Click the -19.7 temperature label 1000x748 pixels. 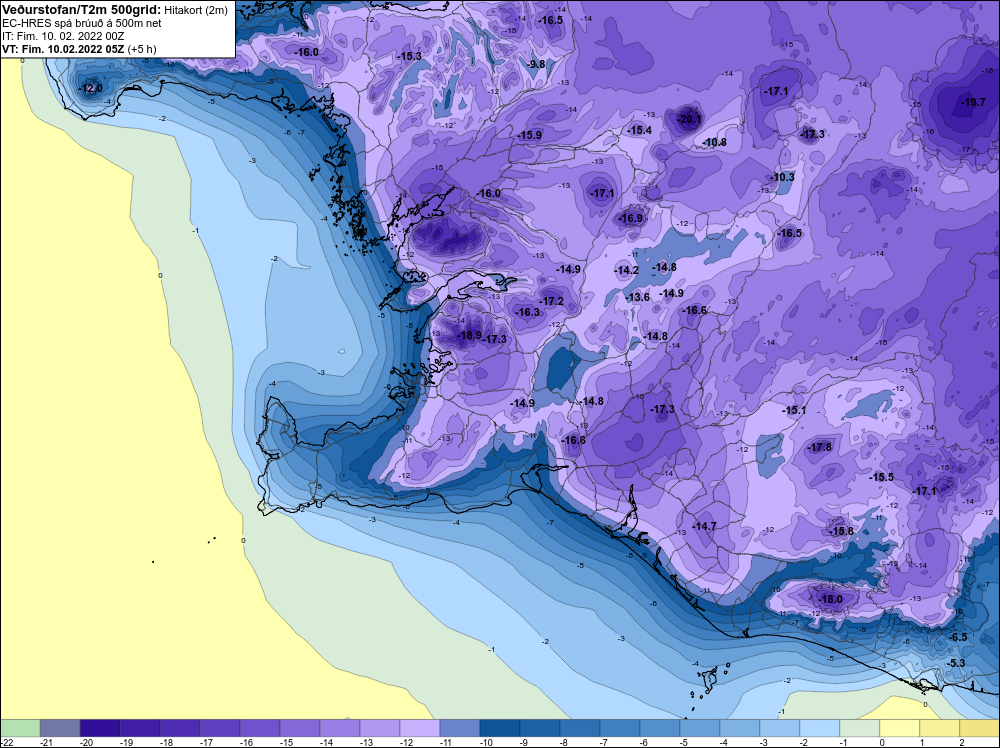[x=973, y=102]
